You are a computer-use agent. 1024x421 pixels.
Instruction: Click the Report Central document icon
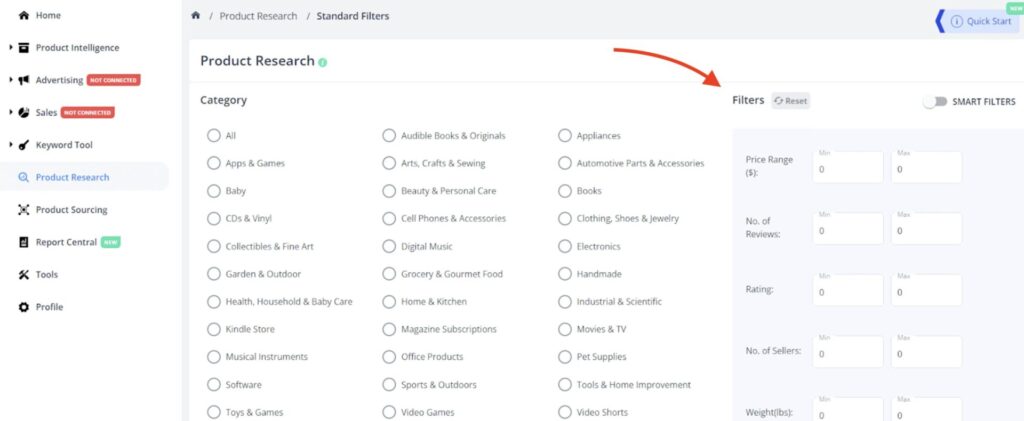24,242
